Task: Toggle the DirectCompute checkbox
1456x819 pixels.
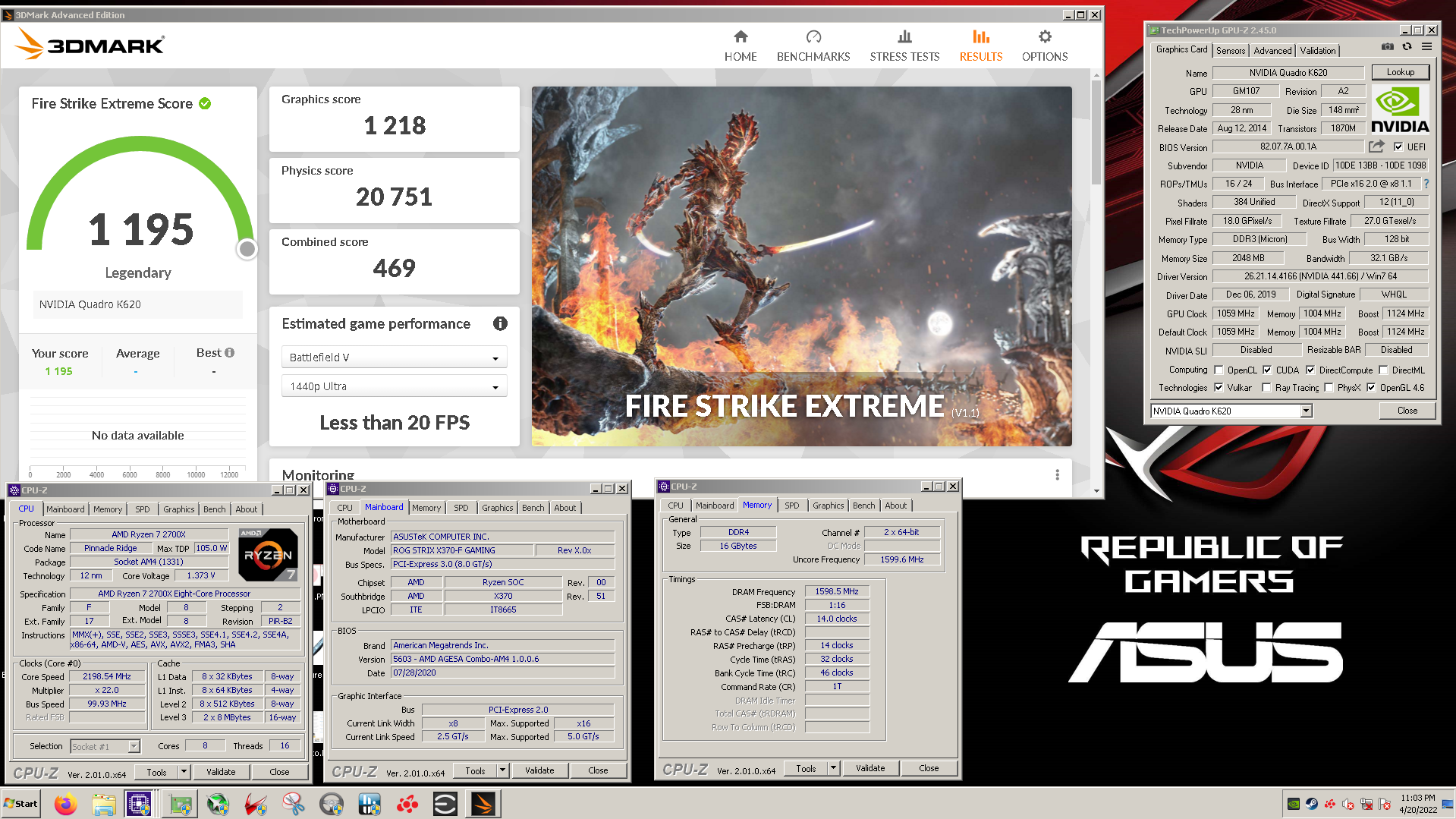Action: pos(1310,370)
